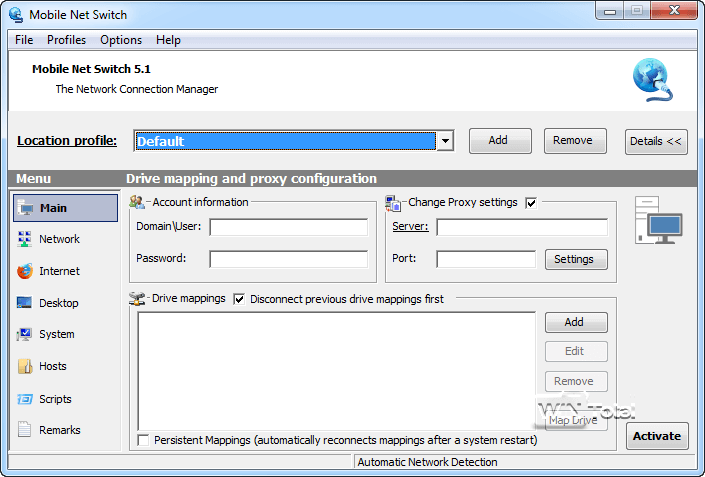Open proxy Settings button
Screen dimensions: 705x477
[x=576, y=259]
